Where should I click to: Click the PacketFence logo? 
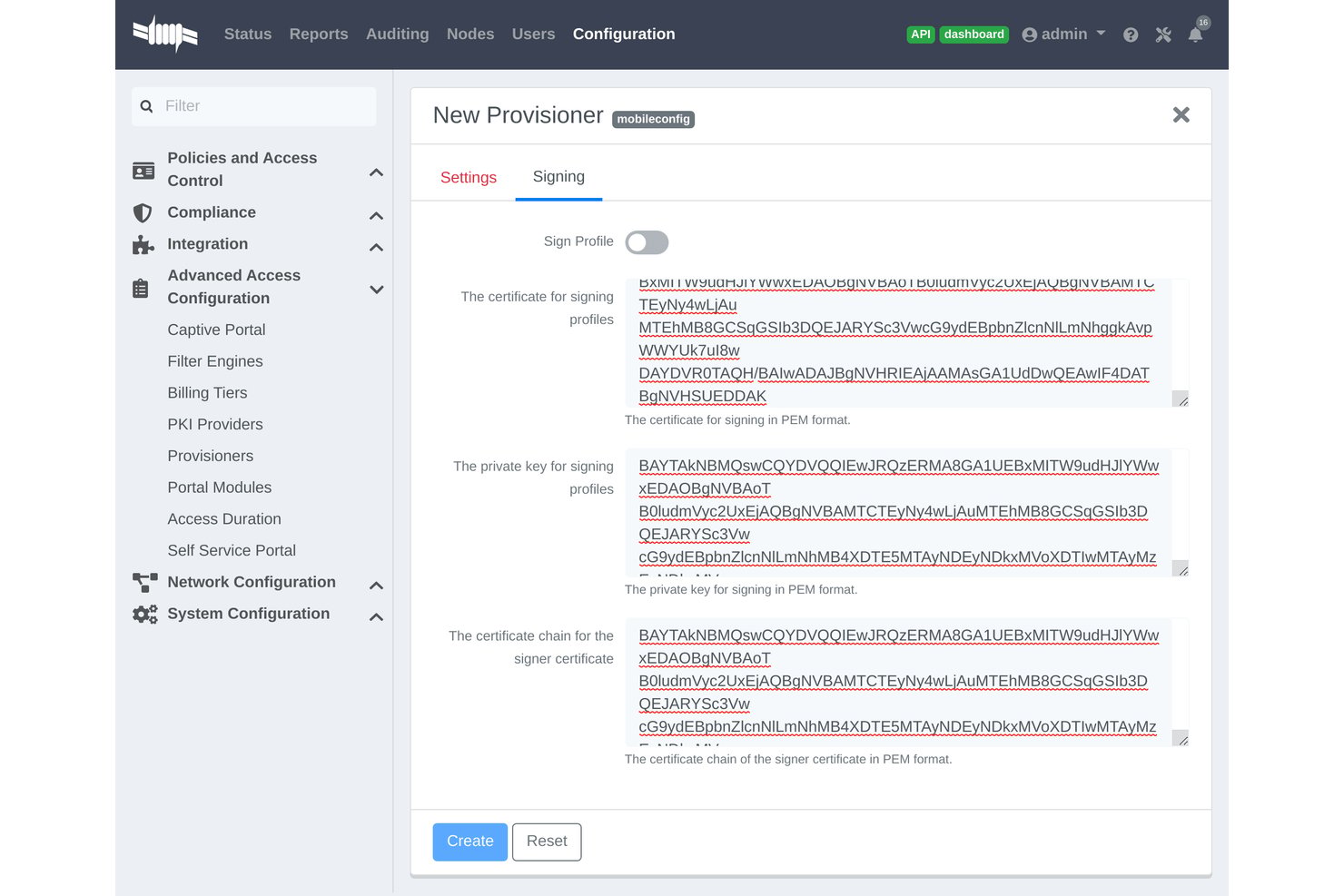click(165, 34)
